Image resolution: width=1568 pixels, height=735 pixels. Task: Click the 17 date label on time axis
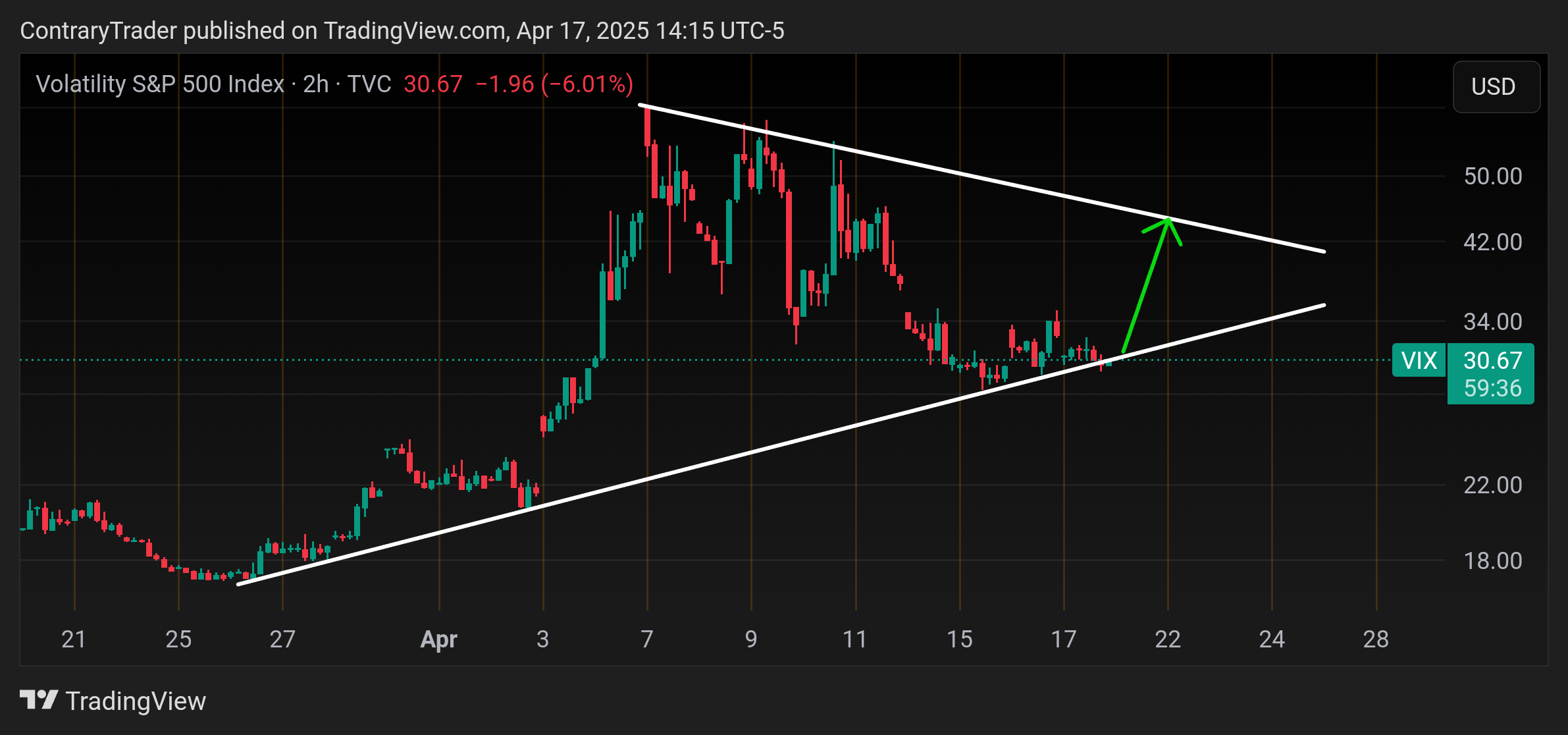pos(1063,640)
